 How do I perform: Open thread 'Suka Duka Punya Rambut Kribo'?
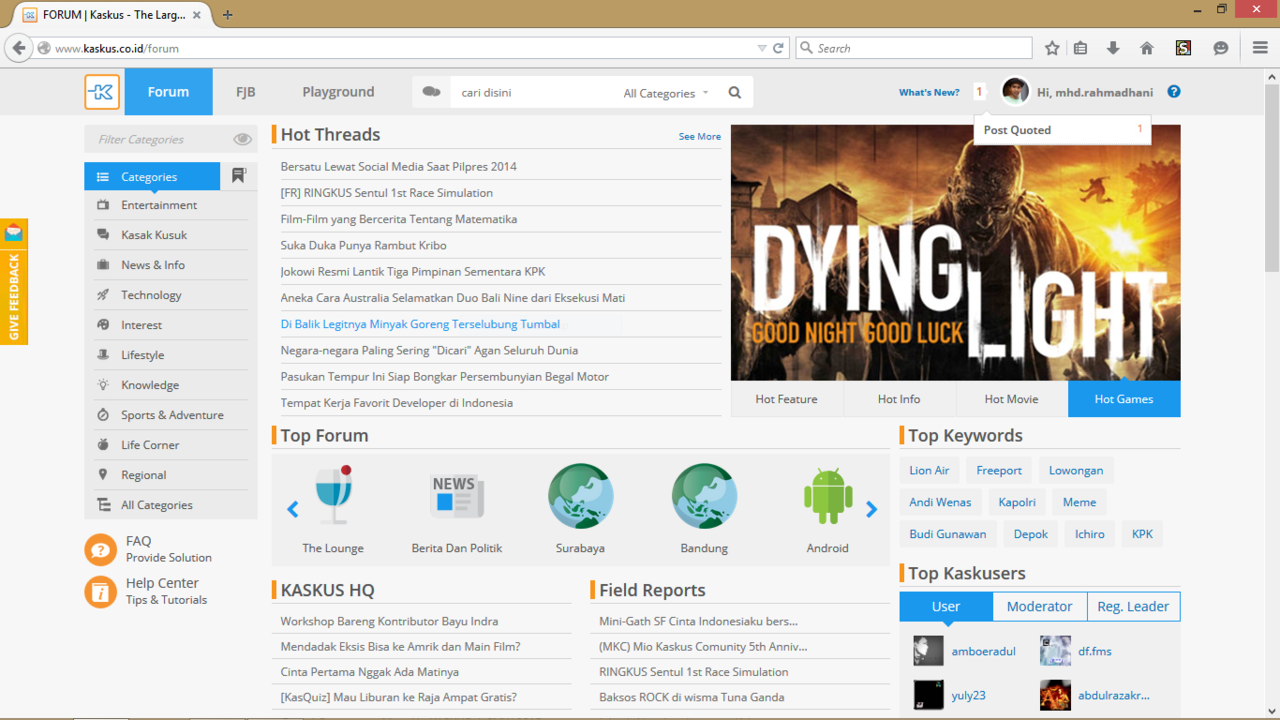click(364, 245)
